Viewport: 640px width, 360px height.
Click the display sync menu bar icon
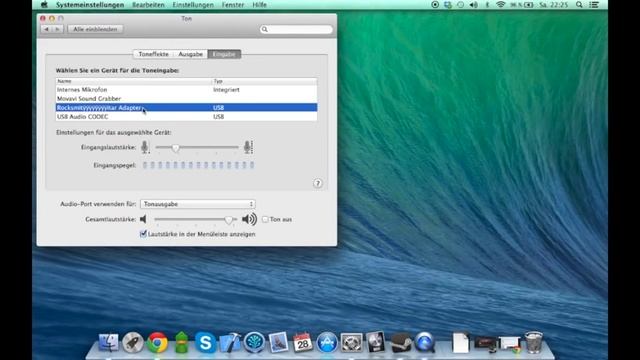point(448,5)
